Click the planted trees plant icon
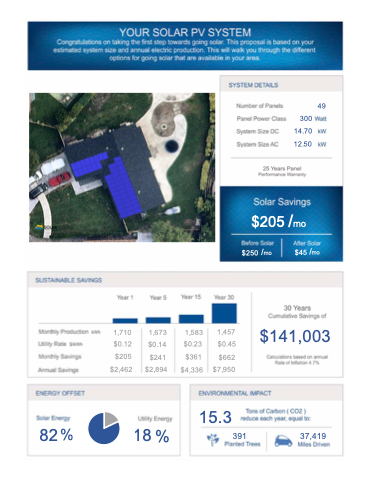Screen dimensions: 371x480 (213, 440)
